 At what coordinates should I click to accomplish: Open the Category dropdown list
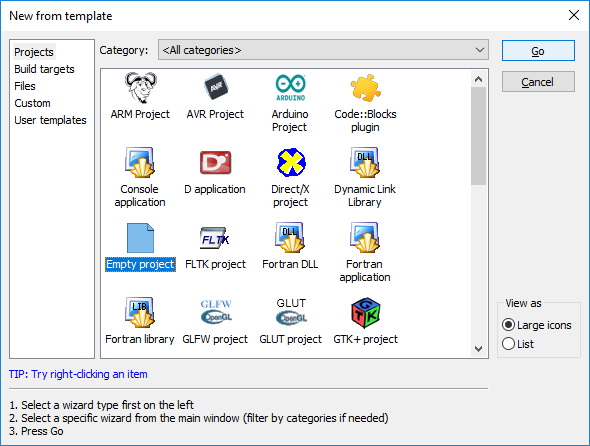pos(324,50)
